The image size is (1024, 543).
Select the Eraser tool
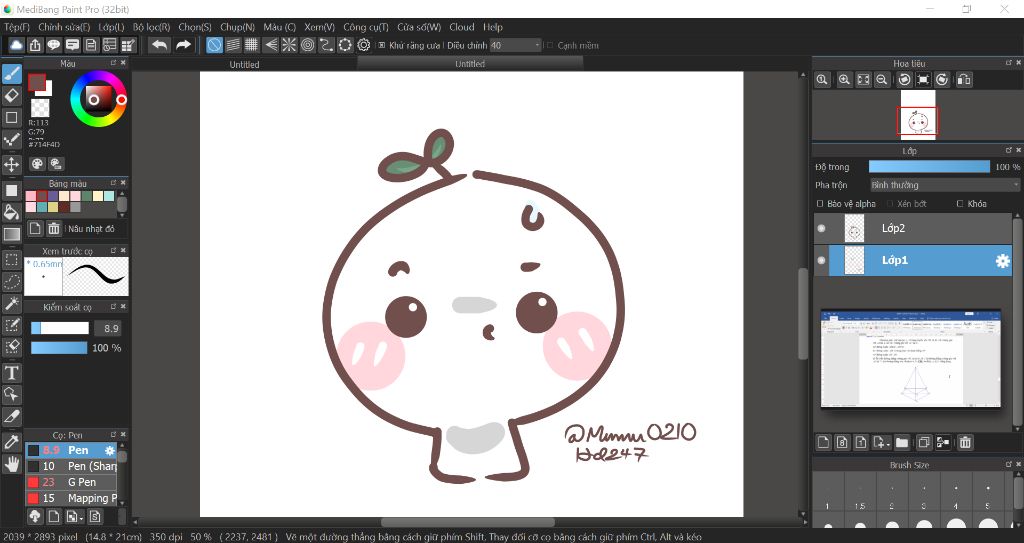click(12, 96)
